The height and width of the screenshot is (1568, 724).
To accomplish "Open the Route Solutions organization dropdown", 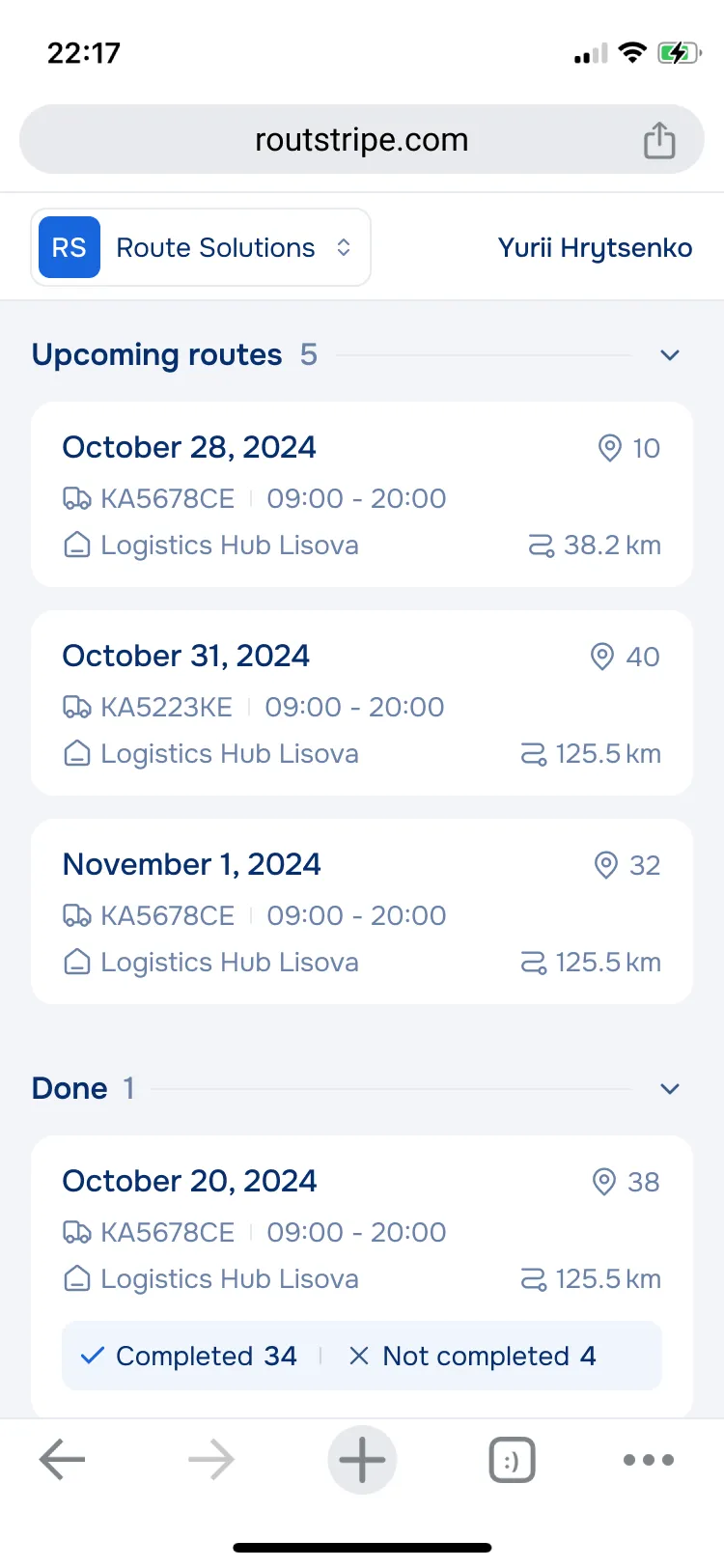I will coord(201,247).
